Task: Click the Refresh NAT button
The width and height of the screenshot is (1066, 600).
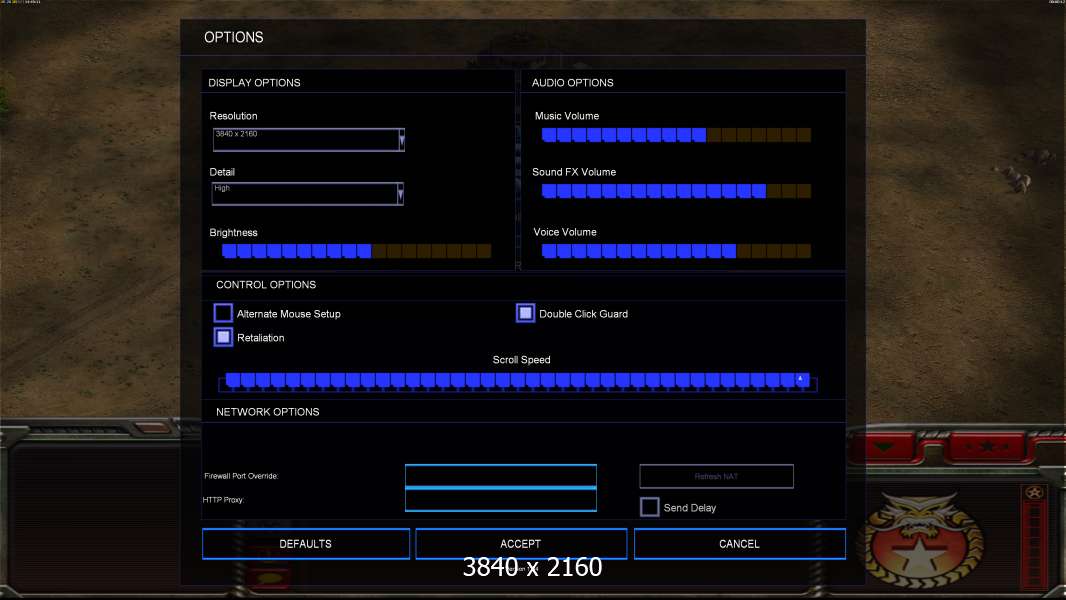Action: tap(716, 476)
